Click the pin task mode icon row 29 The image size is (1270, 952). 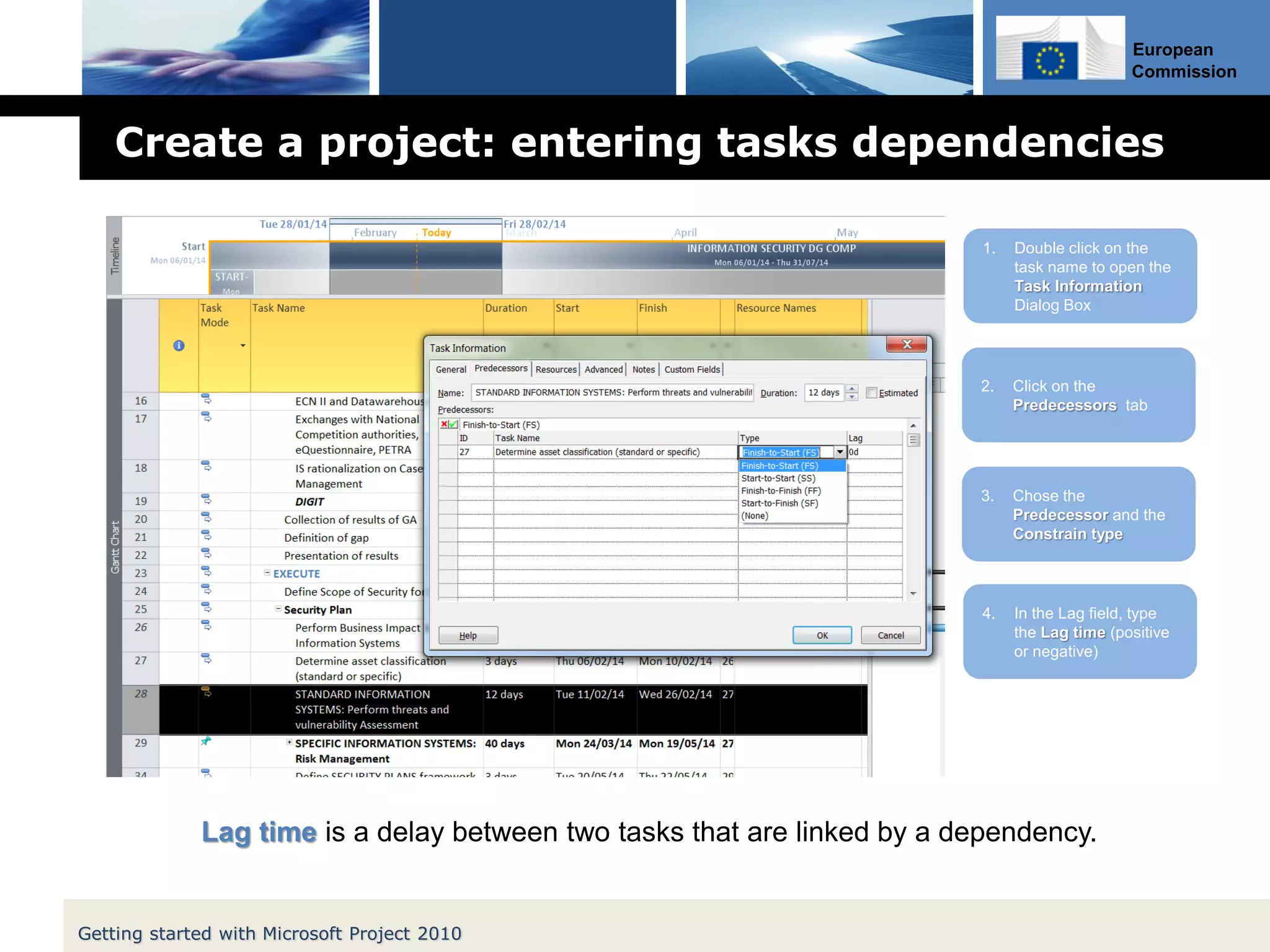click(206, 741)
